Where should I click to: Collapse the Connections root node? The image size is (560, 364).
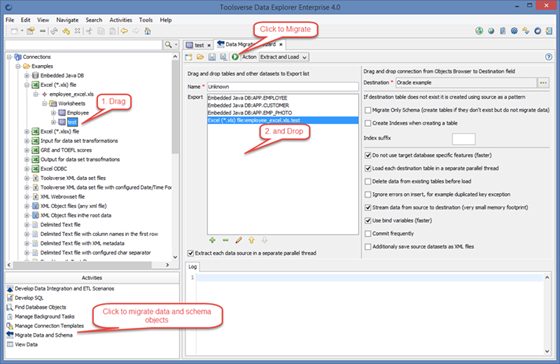pyautogui.click(x=9, y=57)
